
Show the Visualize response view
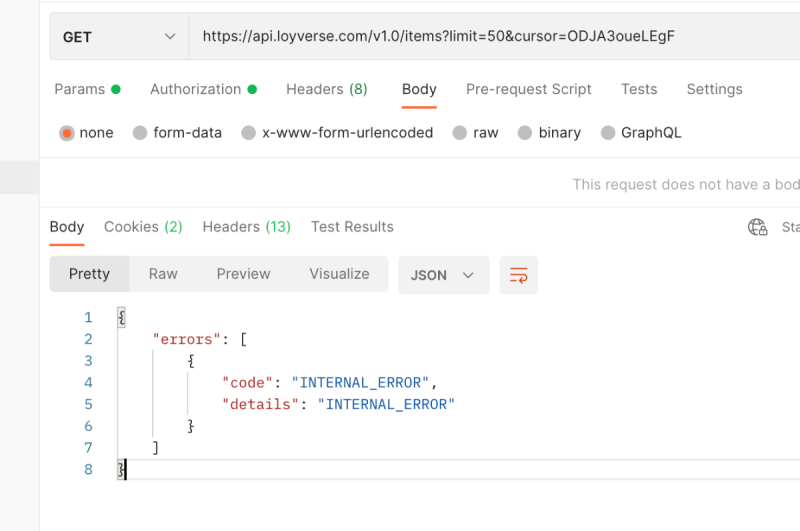339,274
